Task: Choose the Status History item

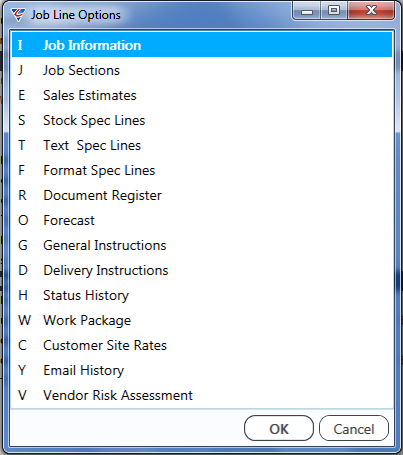Action: pyautogui.click(x=202, y=295)
